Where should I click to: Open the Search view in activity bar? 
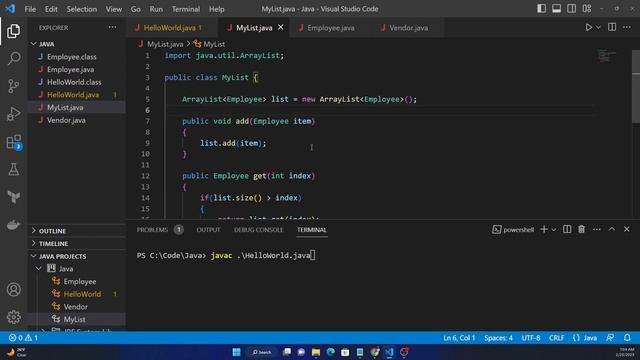click(13, 58)
